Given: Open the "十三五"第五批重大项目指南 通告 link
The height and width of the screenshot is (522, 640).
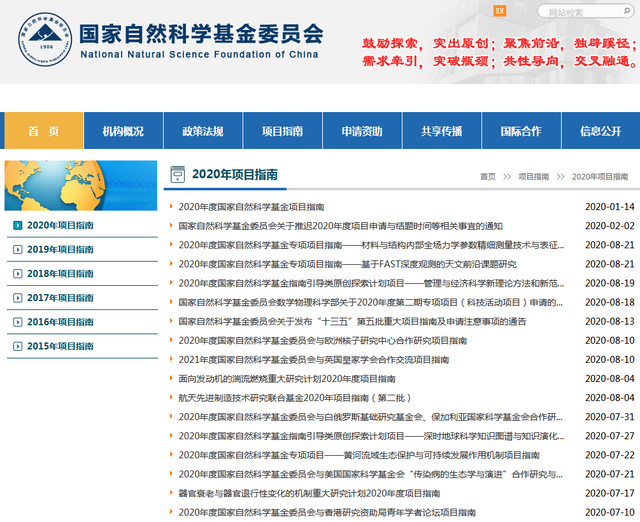Looking at the screenshot, I should pos(352,322).
